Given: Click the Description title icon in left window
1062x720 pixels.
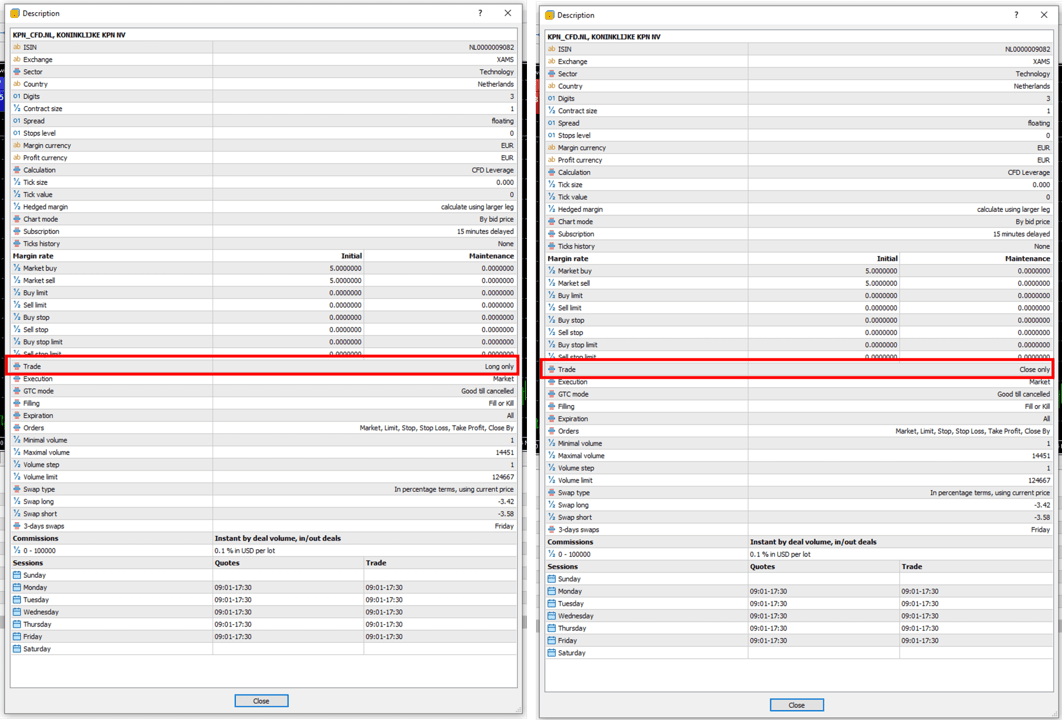Looking at the screenshot, I should pyautogui.click(x=15, y=14).
